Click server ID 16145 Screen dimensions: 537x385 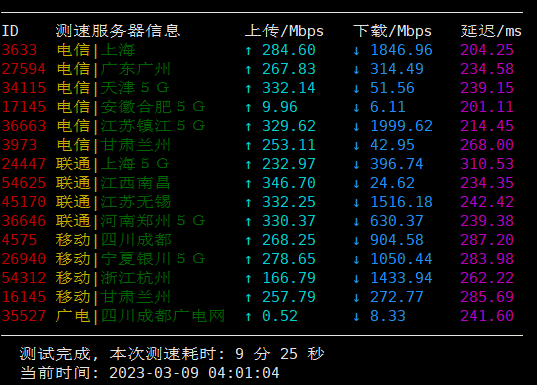pyautogui.click(x=24, y=297)
